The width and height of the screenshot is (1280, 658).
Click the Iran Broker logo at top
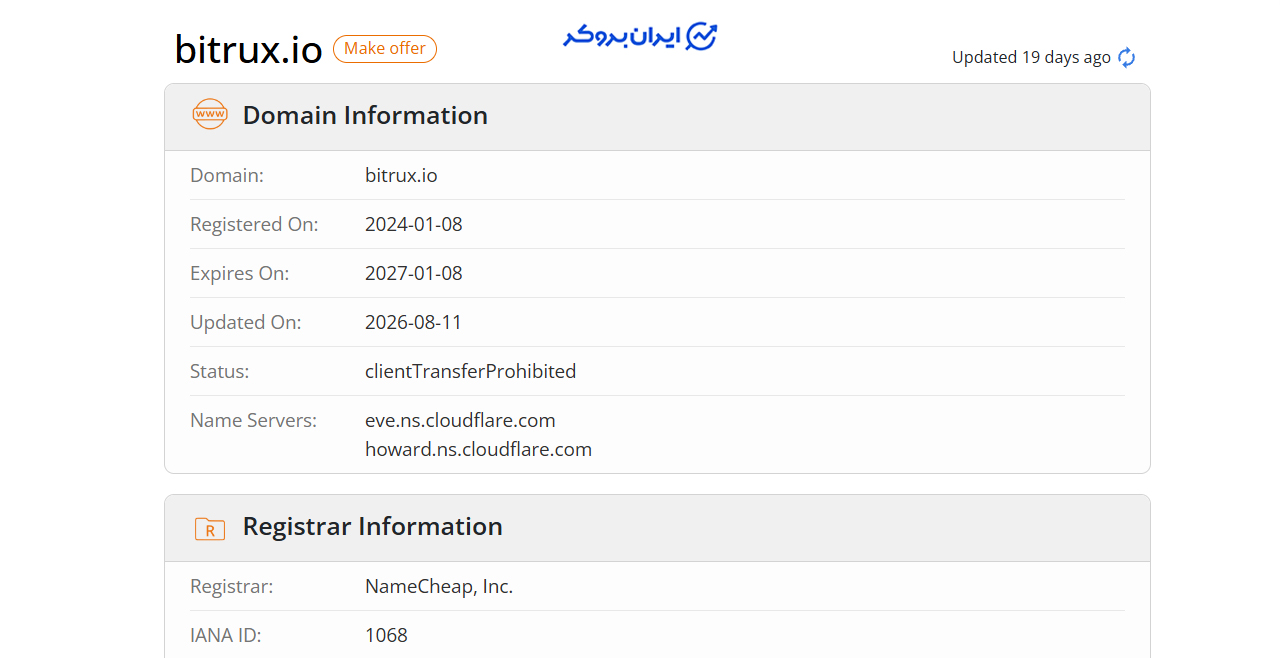[640, 37]
